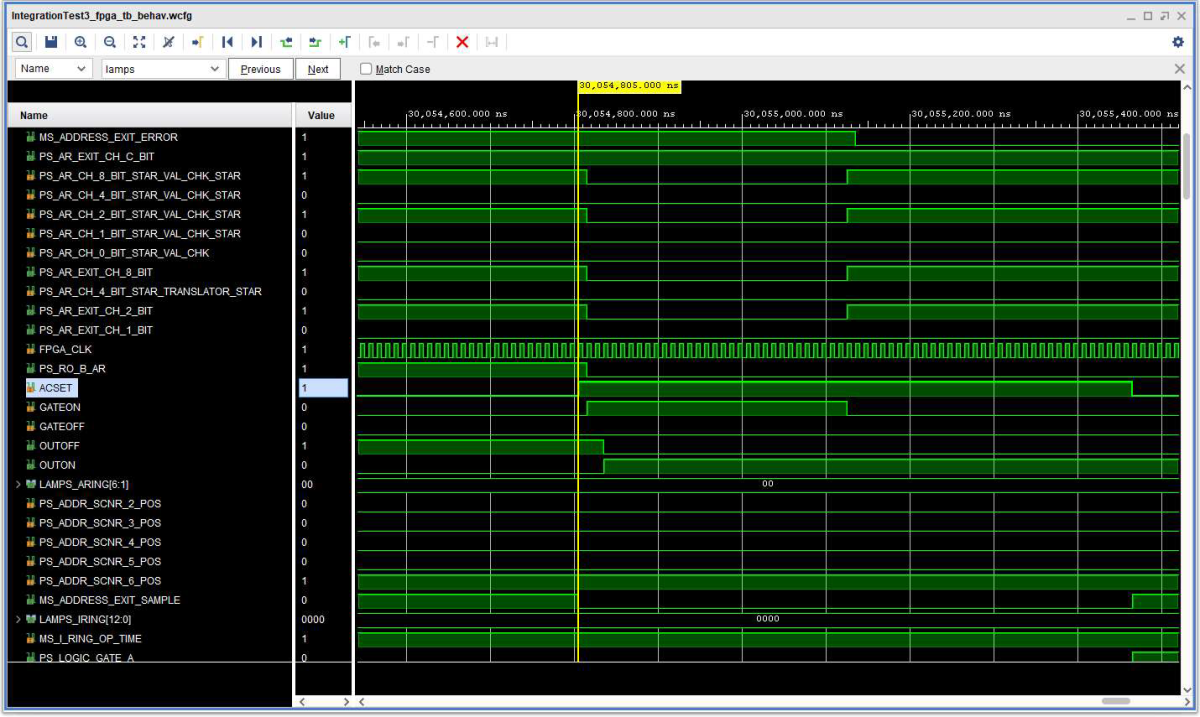This screenshot has width=1200, height=717.
Task: Open the waveform settings gear
Action: (x=1178, y=42)
